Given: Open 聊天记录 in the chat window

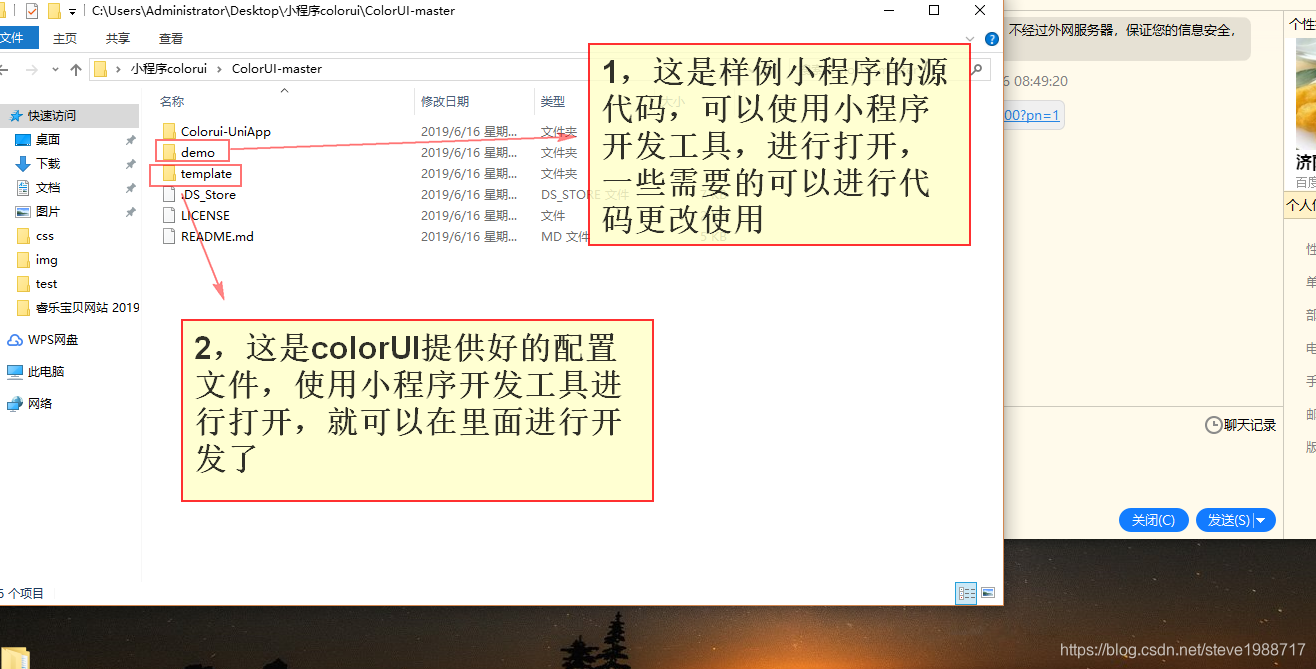Looking at the screenshot, I should [1250, 425].
